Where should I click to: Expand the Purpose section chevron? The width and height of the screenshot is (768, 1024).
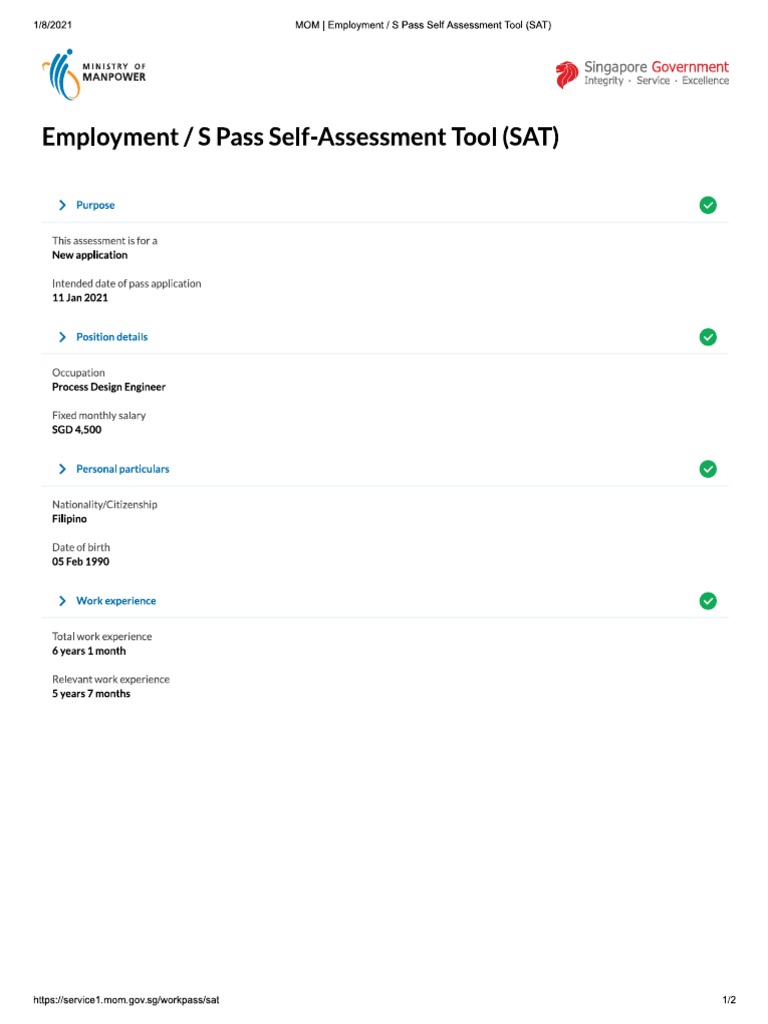click(62, 205)
